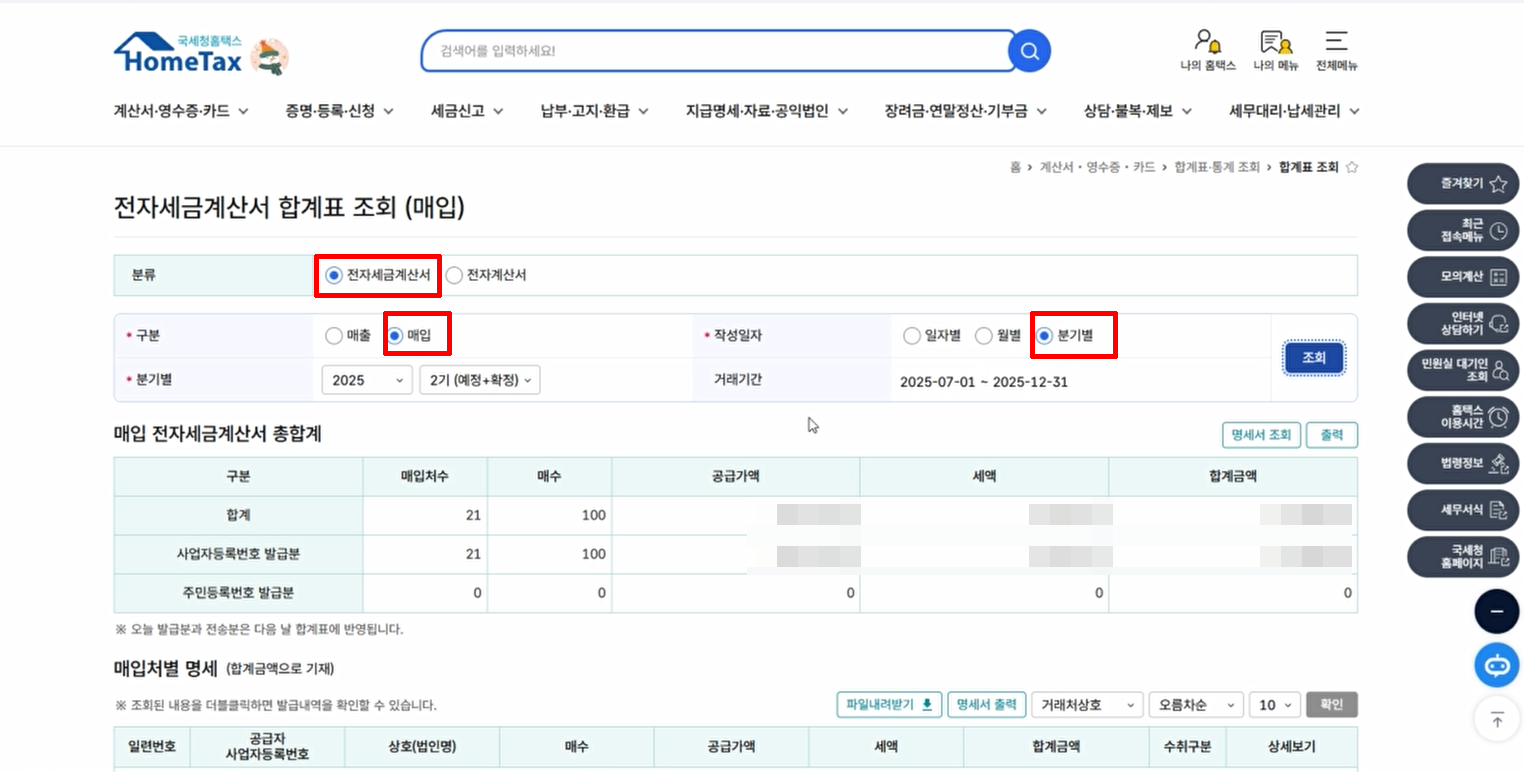This screenshot has width=1524, height=772.
Task: Open the 2025 year dropdown
Action: [x=366, y=380]
